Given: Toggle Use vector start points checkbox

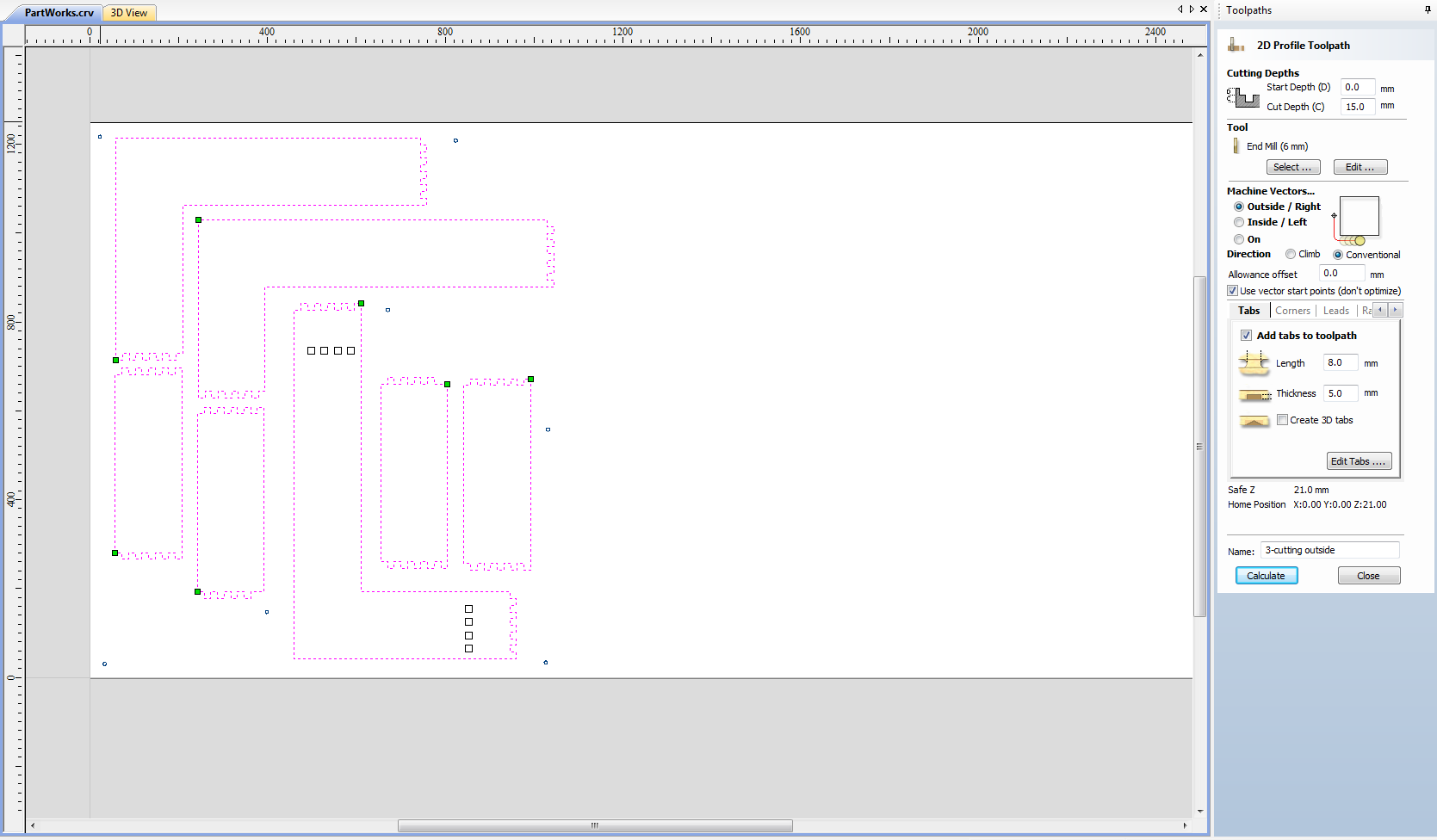Looking at the screenshot, I should coord(1233,291).
